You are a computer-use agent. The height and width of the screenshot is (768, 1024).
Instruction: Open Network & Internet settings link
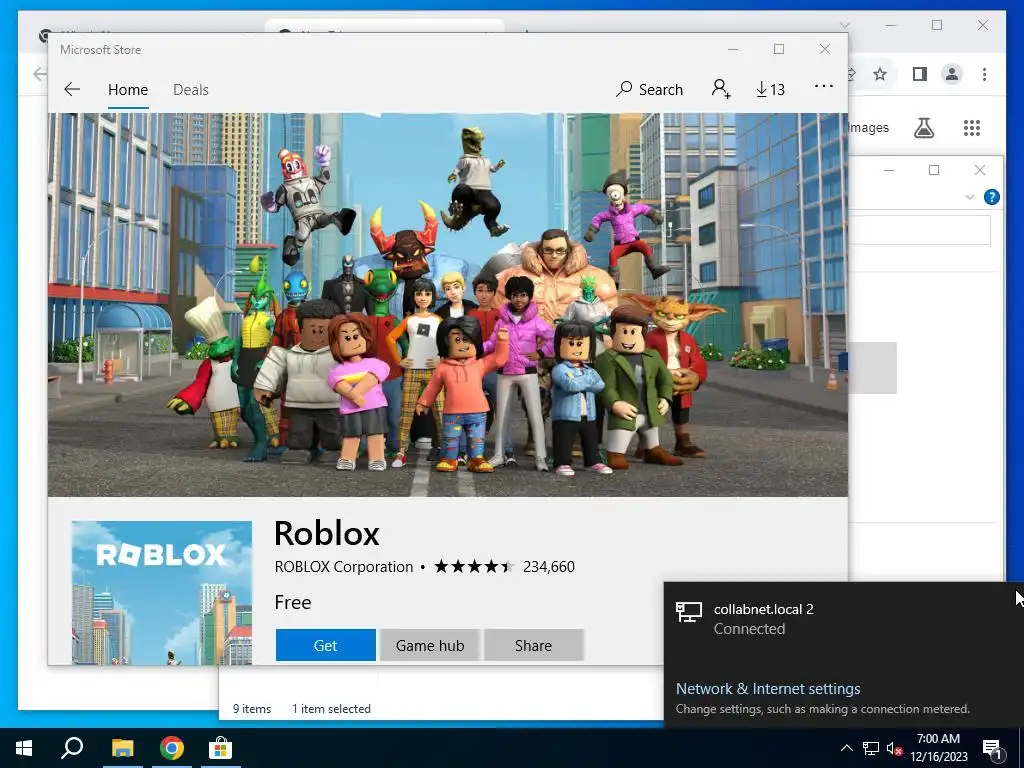768,688
